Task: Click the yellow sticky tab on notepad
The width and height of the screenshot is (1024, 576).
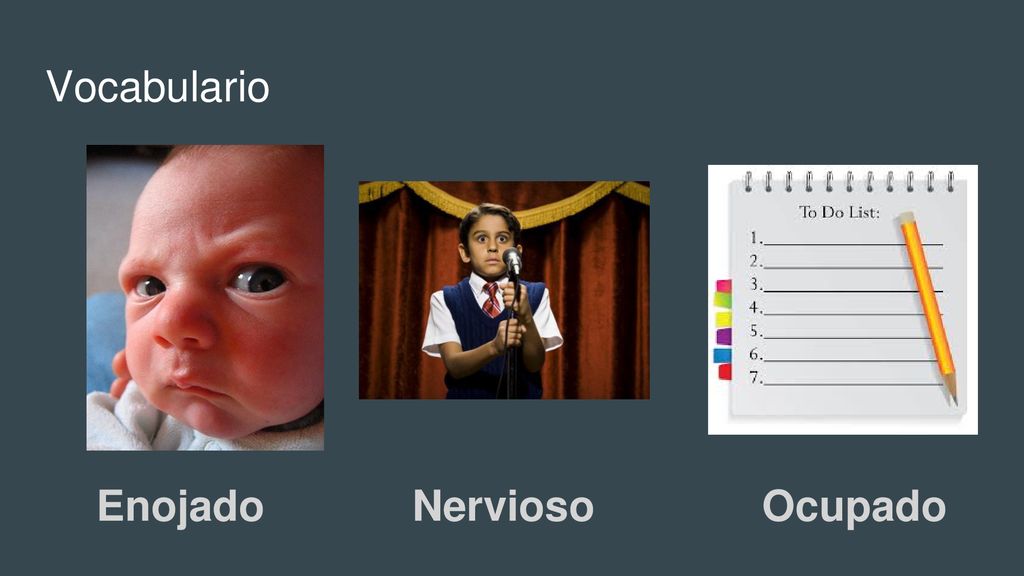Action: click(x=724, y=319)
